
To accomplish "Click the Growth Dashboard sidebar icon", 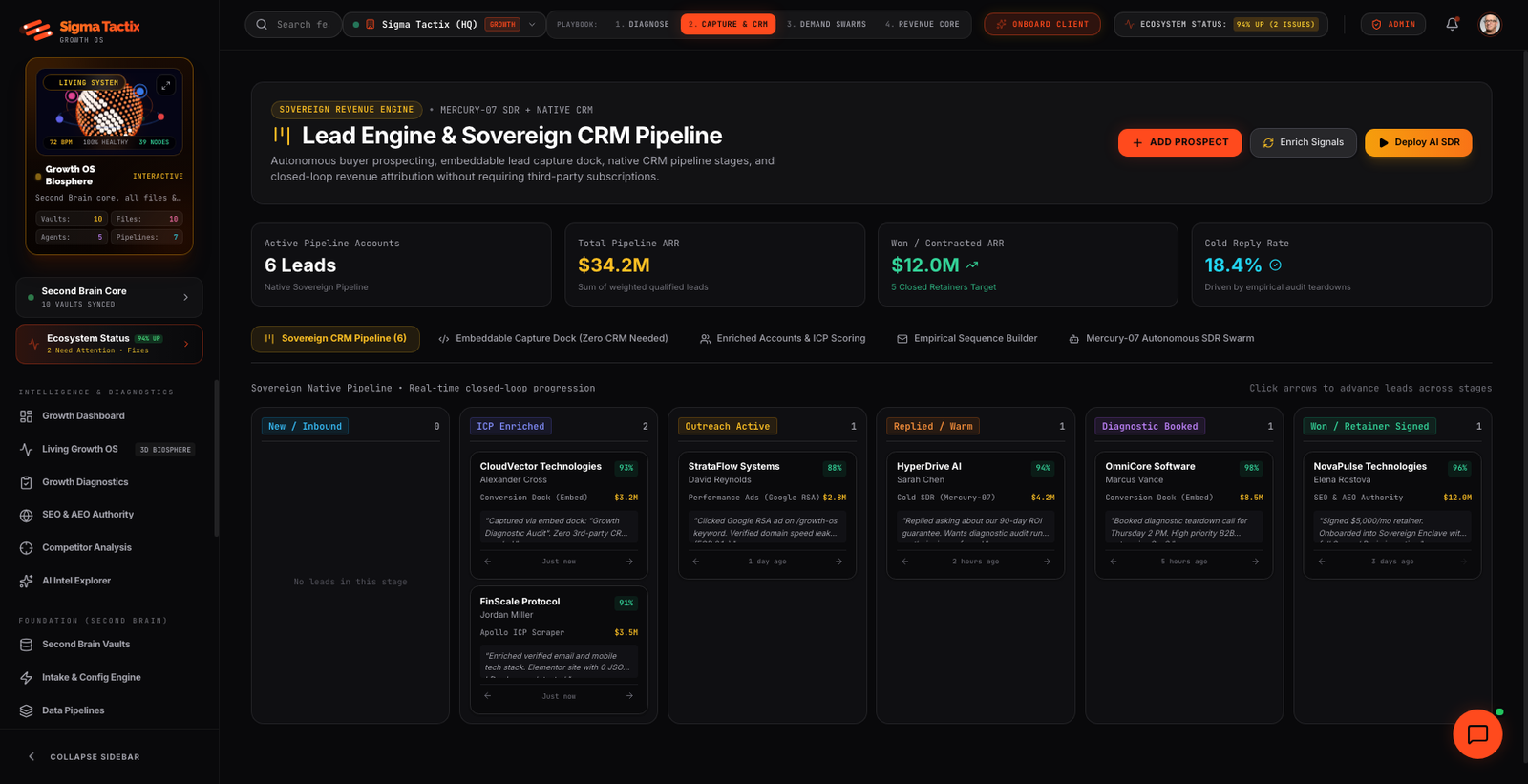I will (x=26, y=416).
